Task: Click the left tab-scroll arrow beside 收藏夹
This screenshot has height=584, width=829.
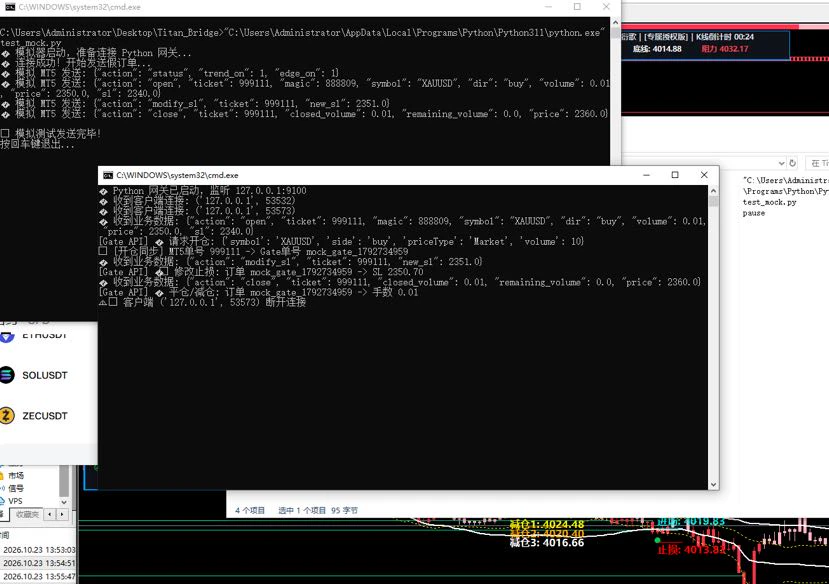Action: (50, 514)
